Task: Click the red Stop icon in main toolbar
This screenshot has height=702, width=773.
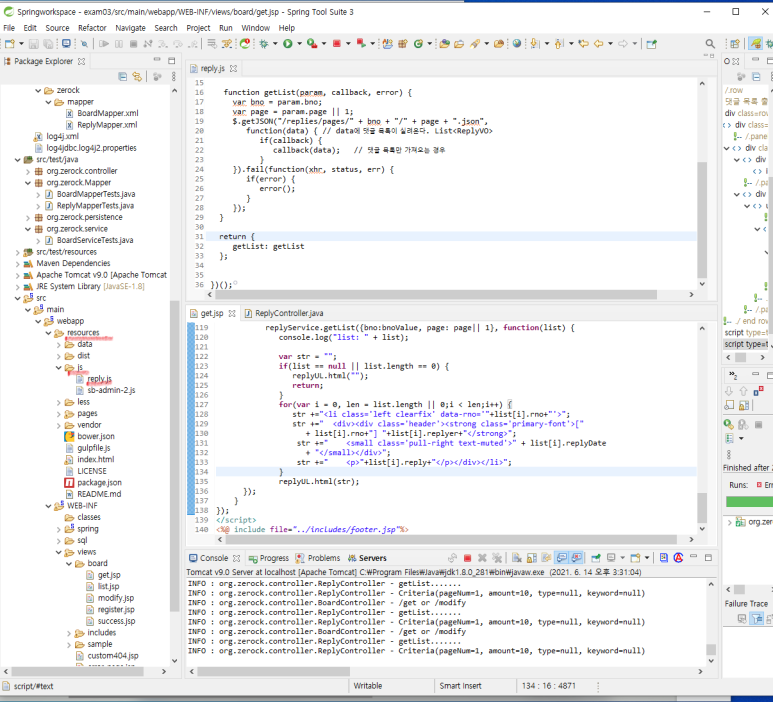Action: tap(337, 44)
